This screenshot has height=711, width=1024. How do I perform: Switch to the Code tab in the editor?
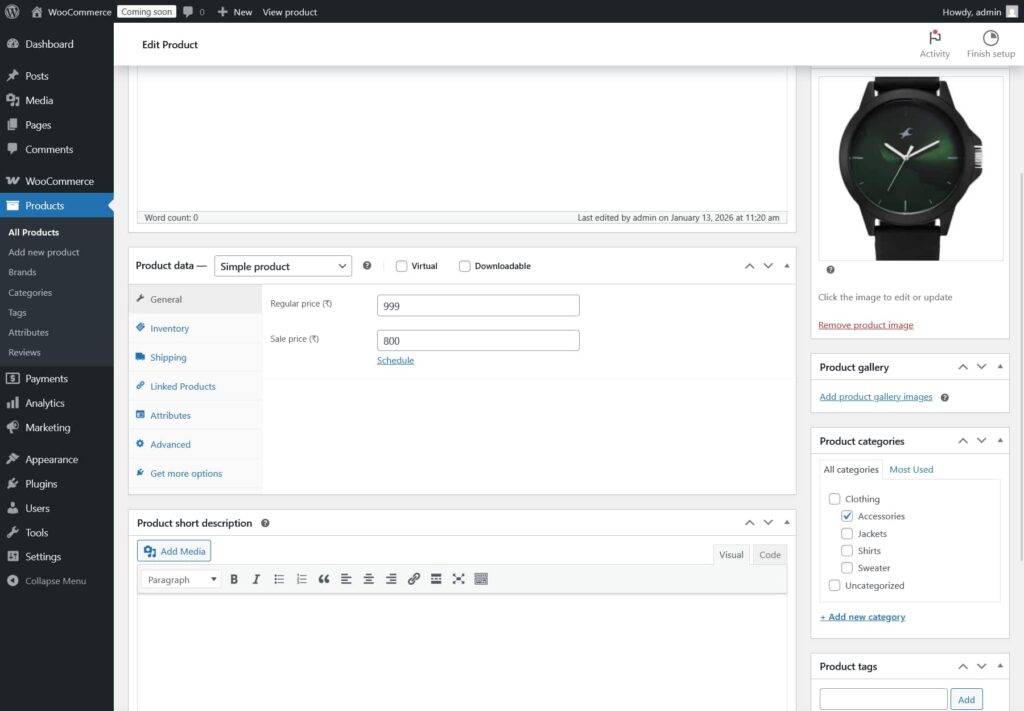pyautogui.click(x=769, y=554)
